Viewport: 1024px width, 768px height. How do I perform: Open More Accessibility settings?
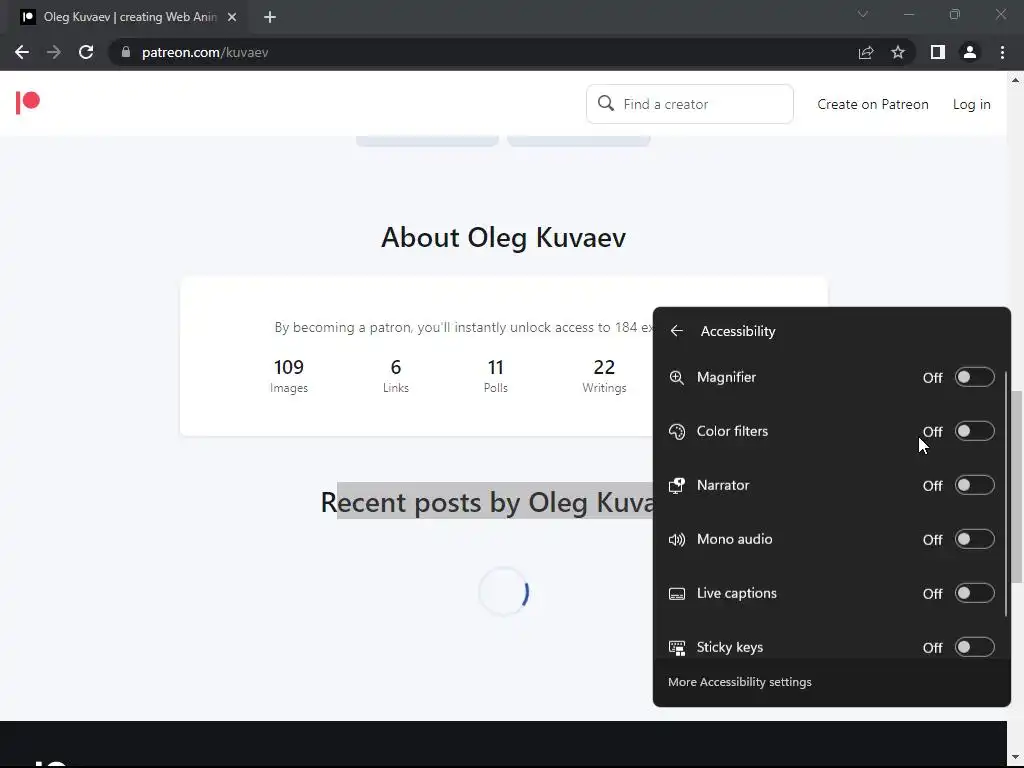click(739, 682)
